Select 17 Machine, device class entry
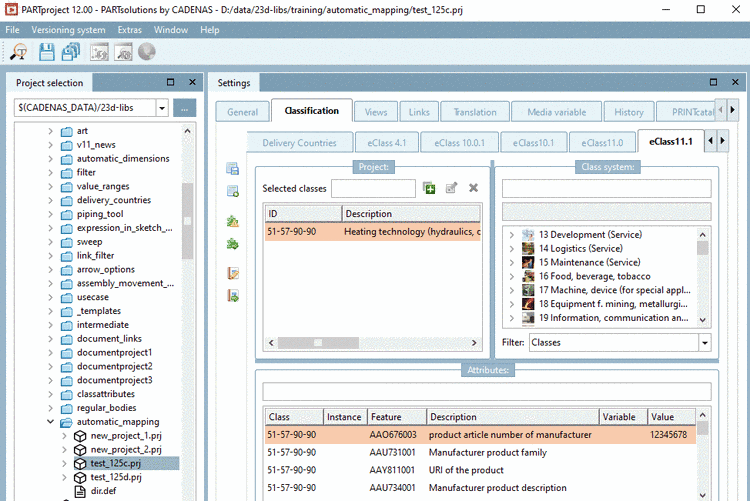This screenshot has height=501, width=750. [614, 290]
